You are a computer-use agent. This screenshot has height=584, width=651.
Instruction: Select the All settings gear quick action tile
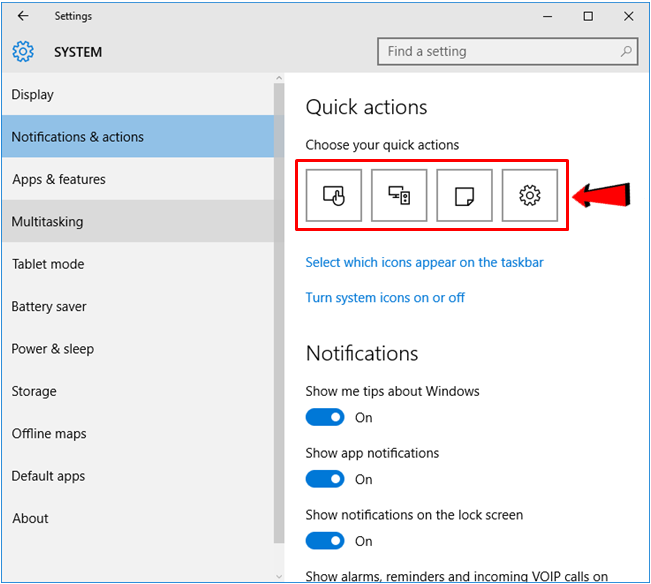tap(530, 195)
